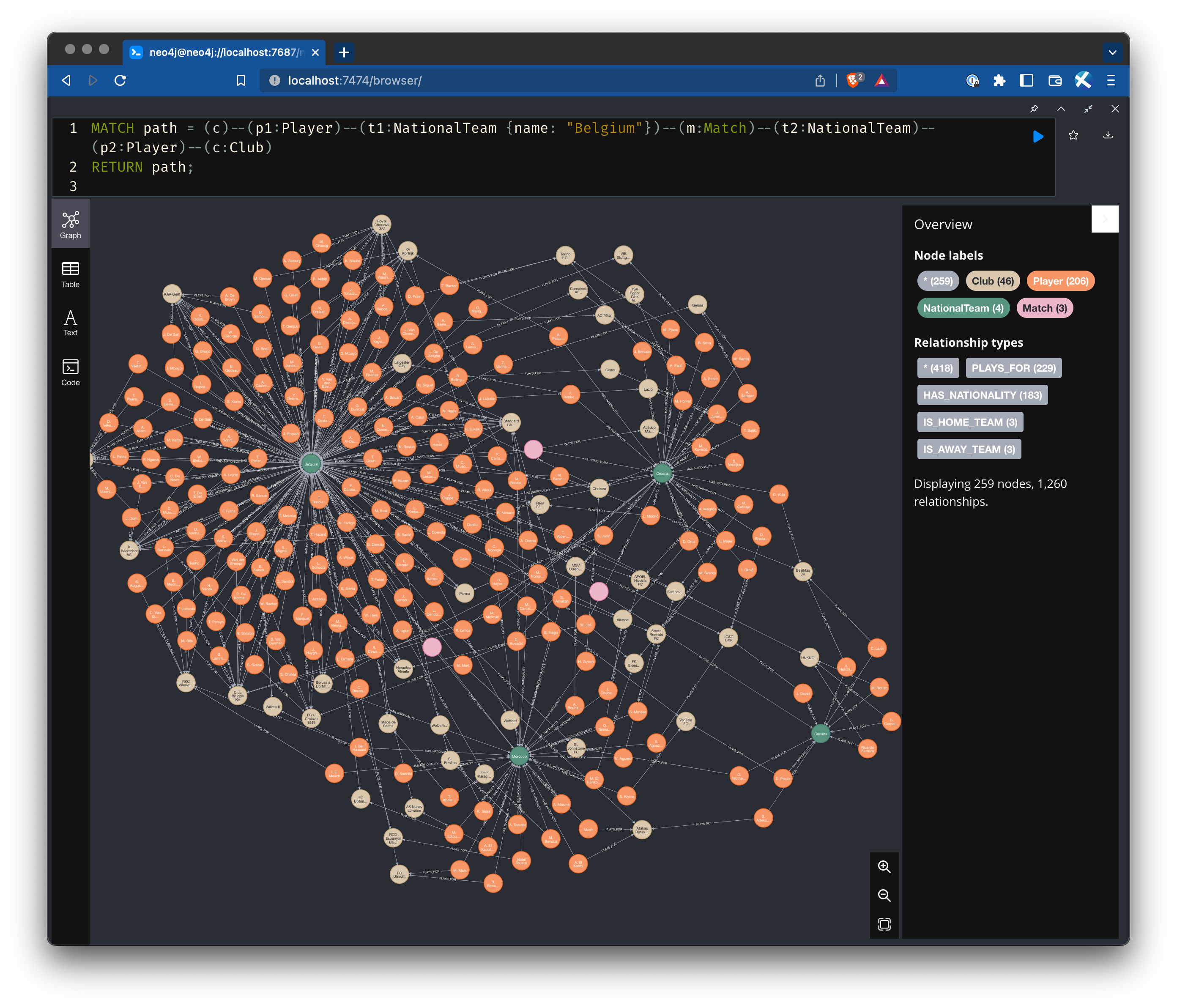
Task: Select the Player (206) node label
Action: 1060,281
